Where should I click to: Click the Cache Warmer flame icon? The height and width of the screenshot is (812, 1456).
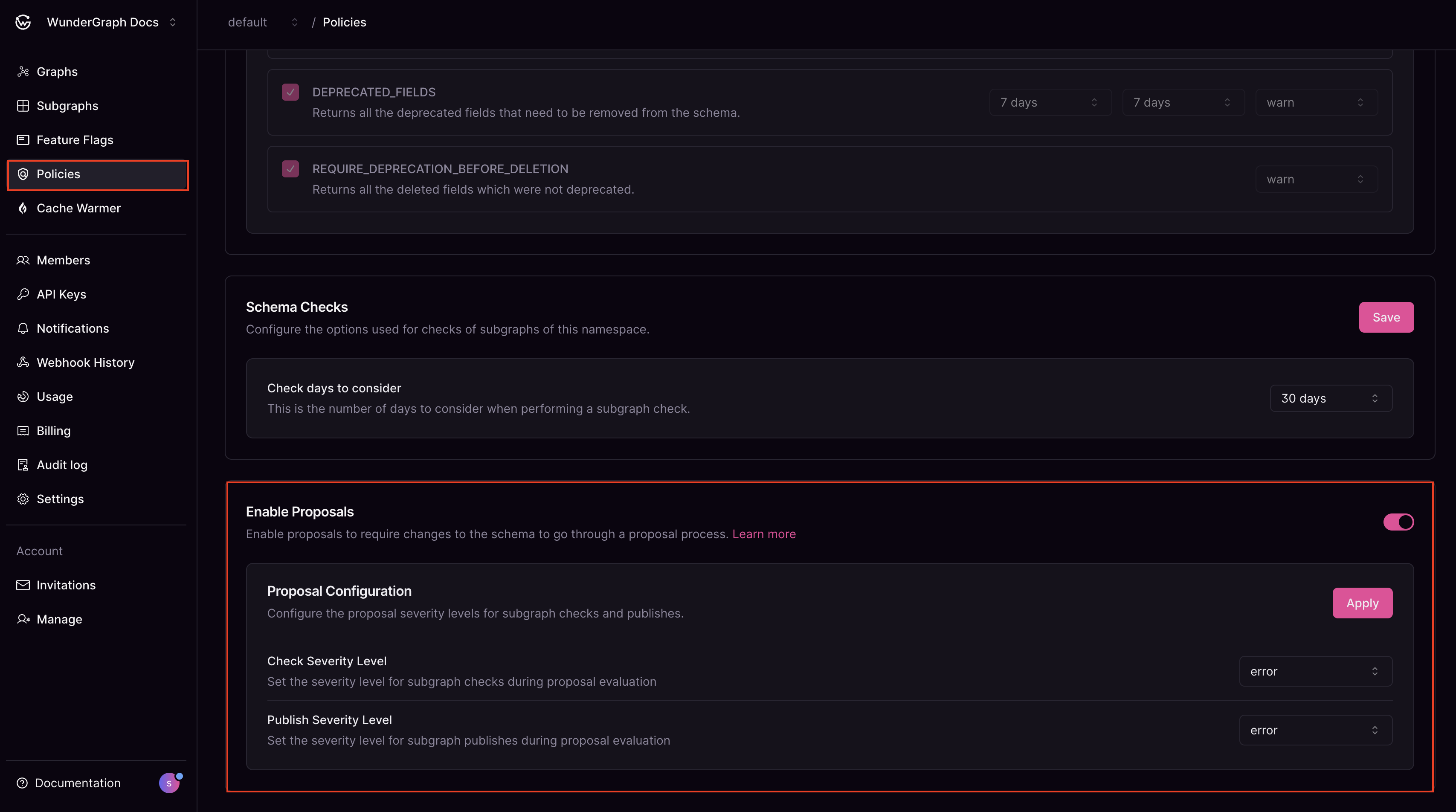click(x=23, y=208)
